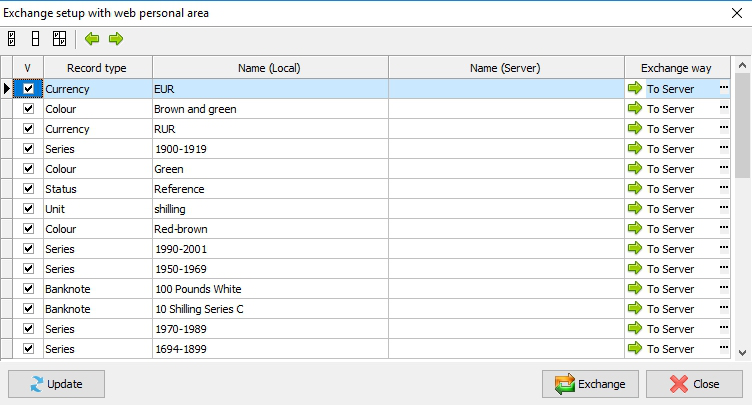Viewport: 752px width, 405px height.
Task: Open exchange way ellipsis for Green row
Action: [x=724, y=168]
